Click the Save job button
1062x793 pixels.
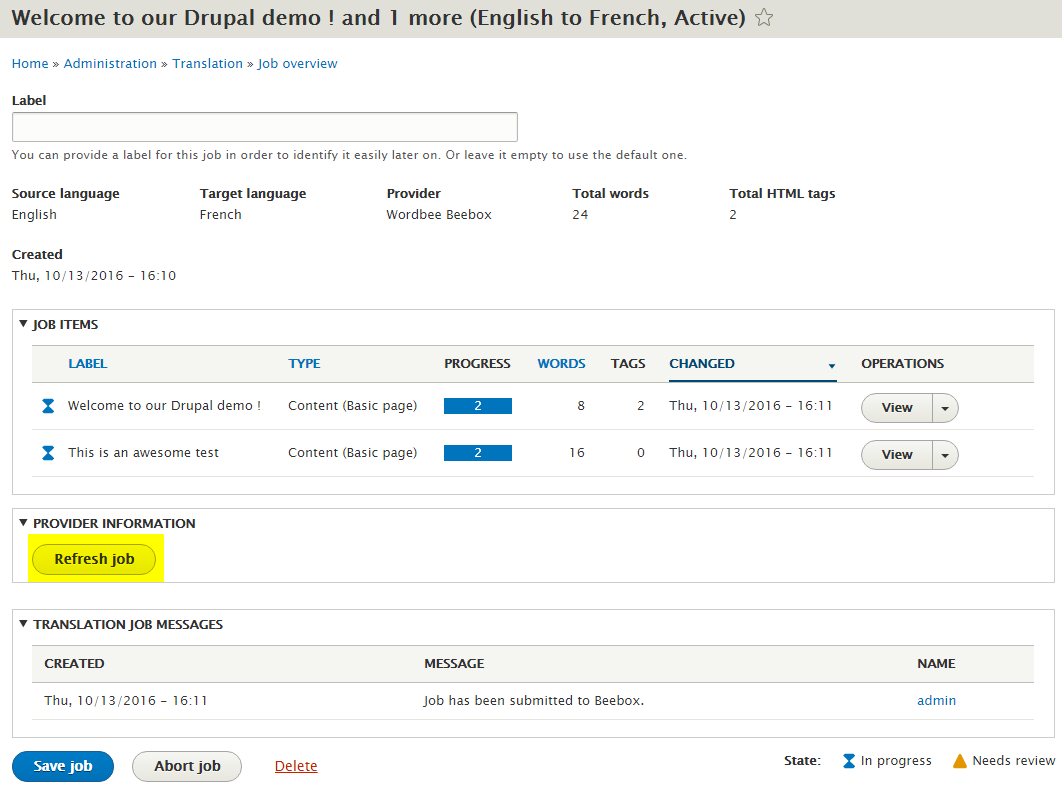tap(63, 766)
